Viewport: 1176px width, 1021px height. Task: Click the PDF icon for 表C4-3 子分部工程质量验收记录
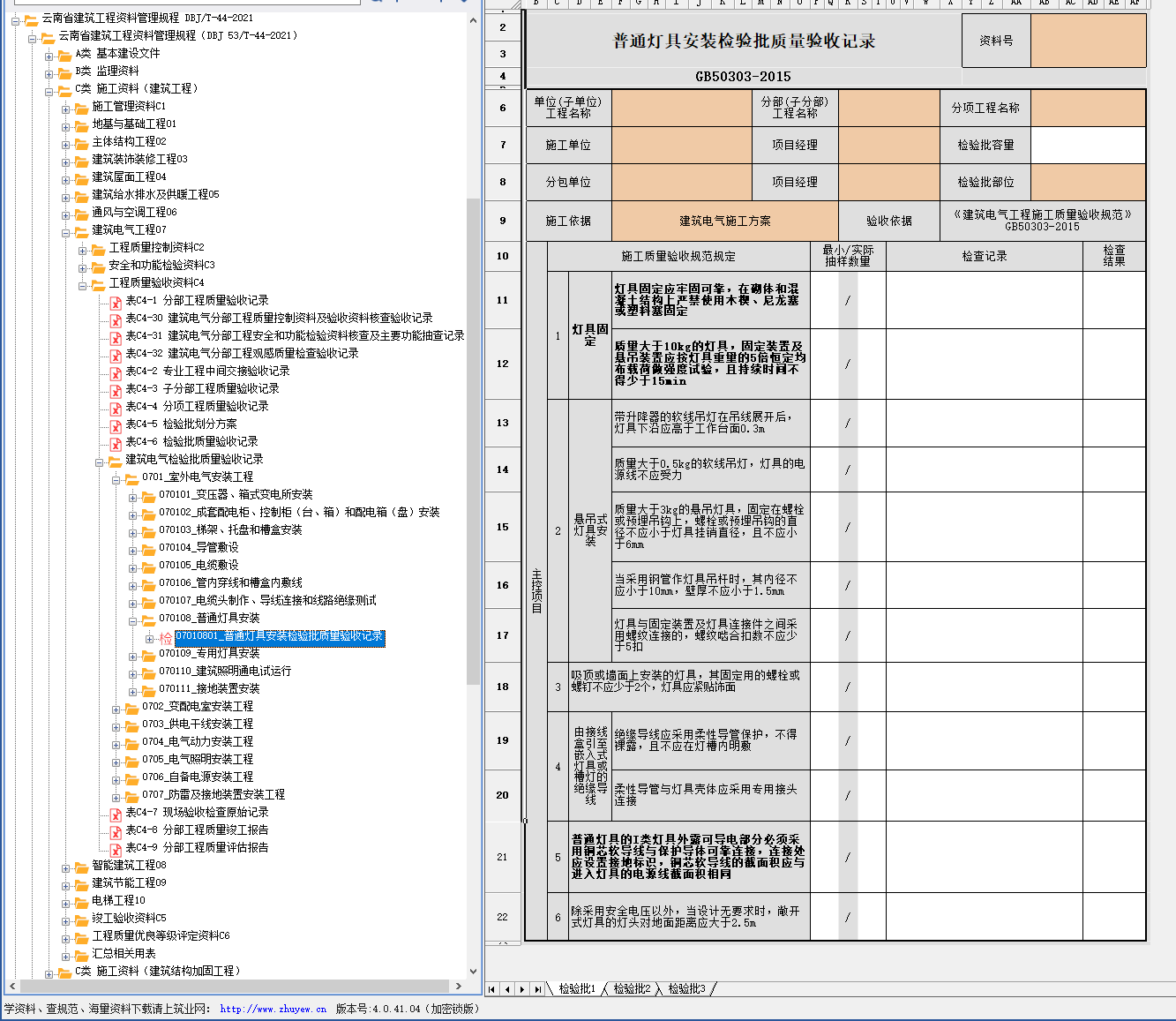coord(115,391)
